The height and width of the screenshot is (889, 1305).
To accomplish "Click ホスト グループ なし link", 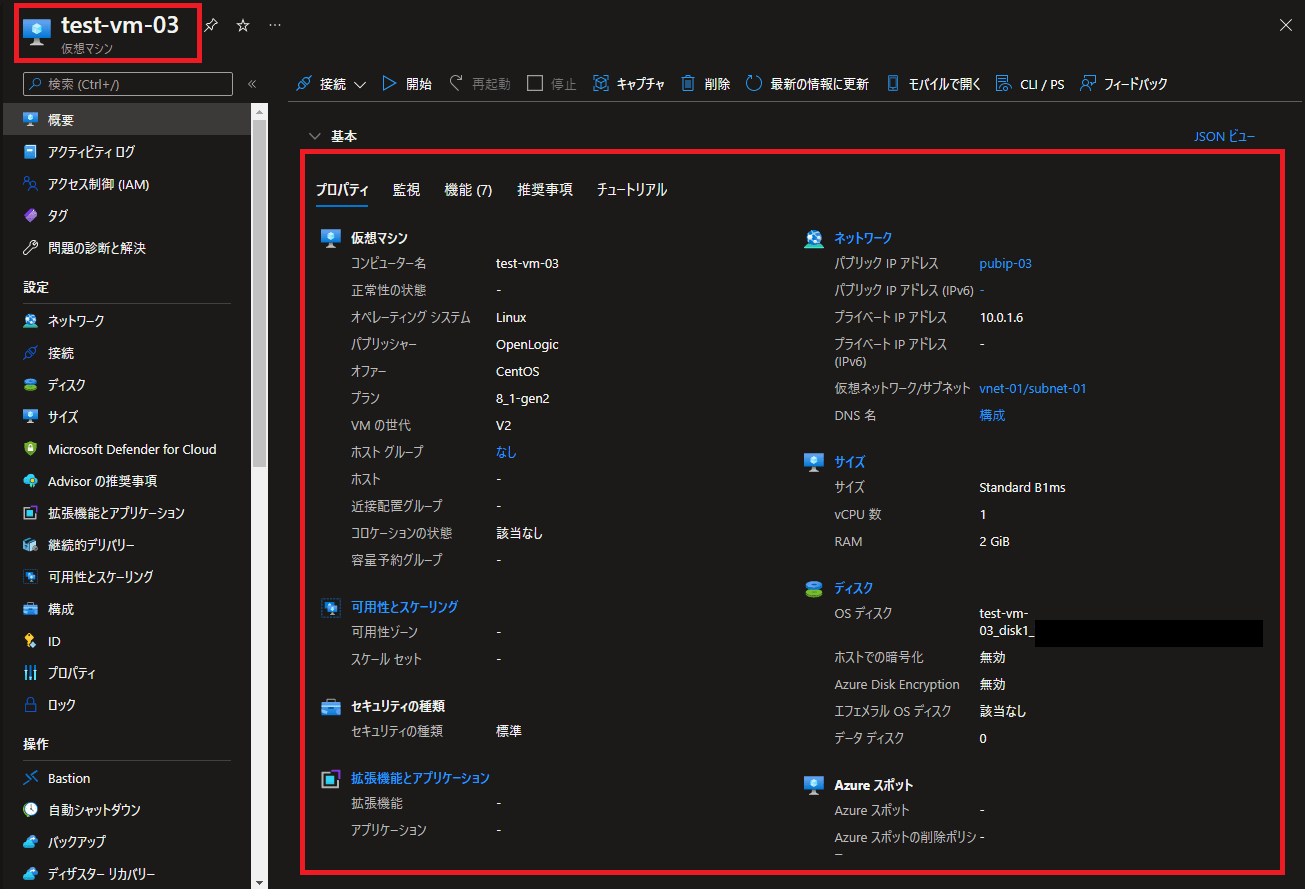I will pos(506,452).
